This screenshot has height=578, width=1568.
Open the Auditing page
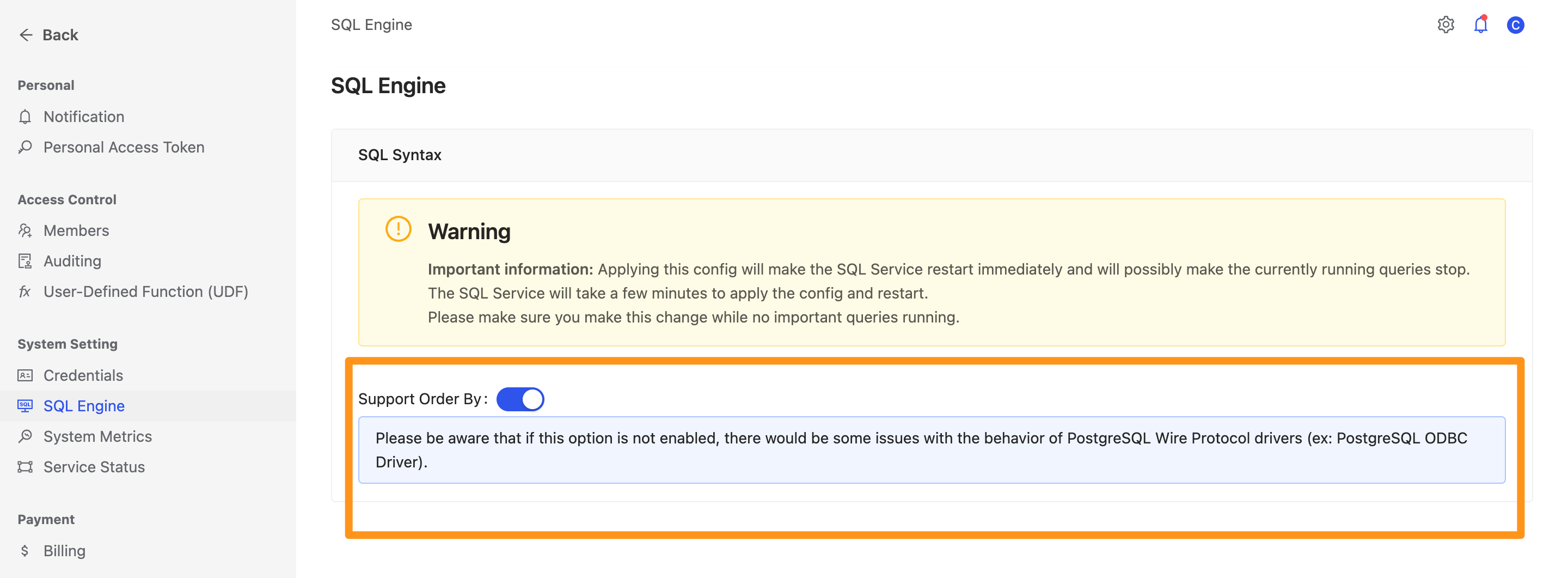pyautogui.click(x=72, y=261)
